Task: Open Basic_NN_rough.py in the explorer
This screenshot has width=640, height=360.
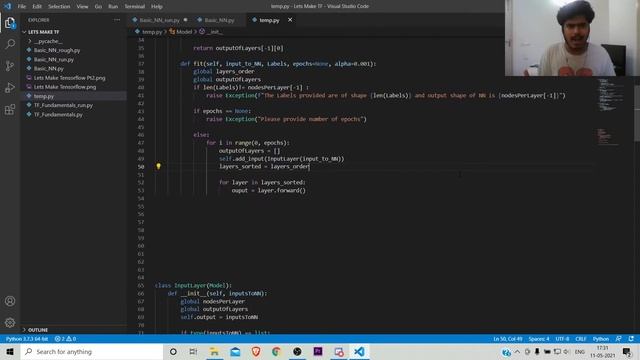Action: (57, 50)
